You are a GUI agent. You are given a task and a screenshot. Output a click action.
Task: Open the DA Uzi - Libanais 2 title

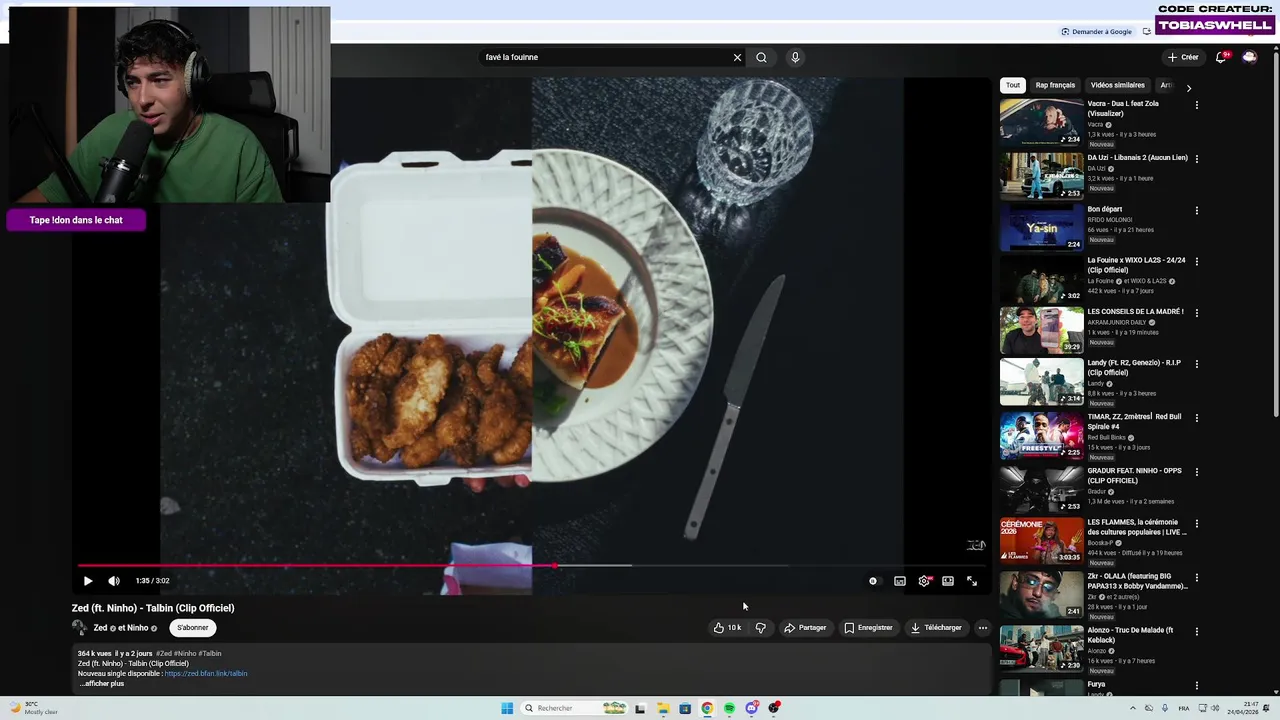pos(1137,158)
